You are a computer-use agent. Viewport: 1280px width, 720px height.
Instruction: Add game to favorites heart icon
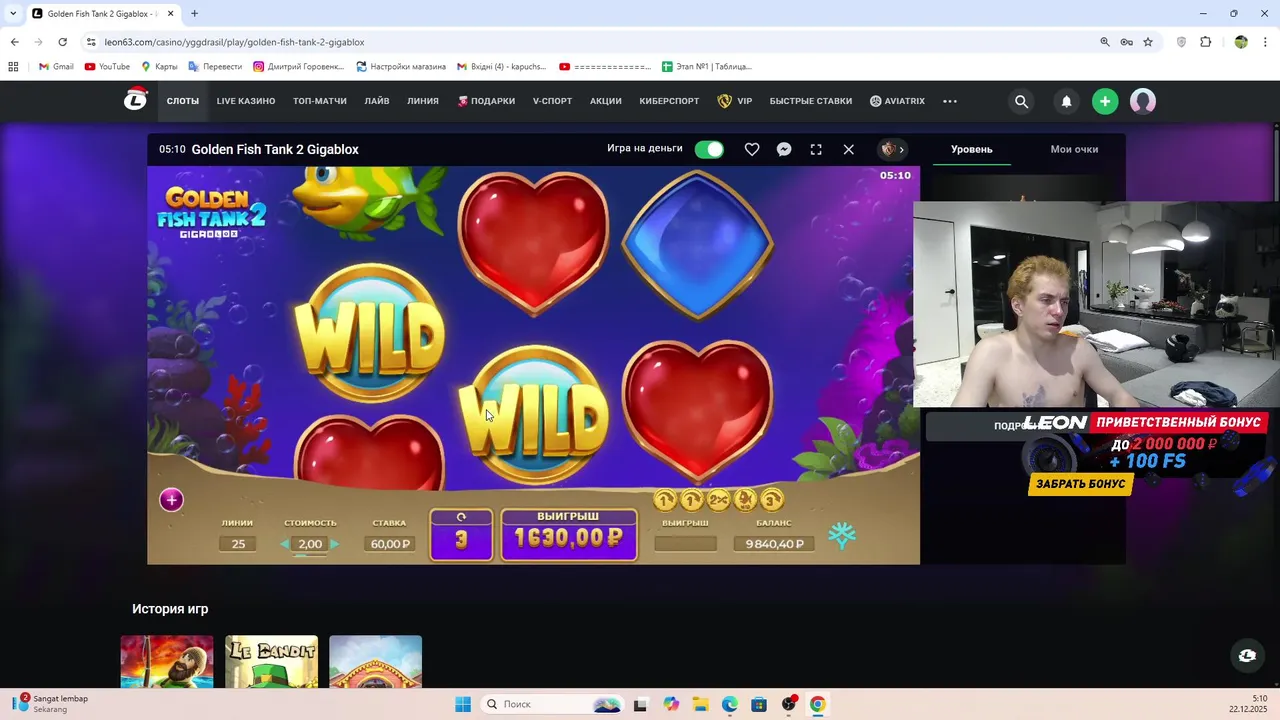click(752, 149)
